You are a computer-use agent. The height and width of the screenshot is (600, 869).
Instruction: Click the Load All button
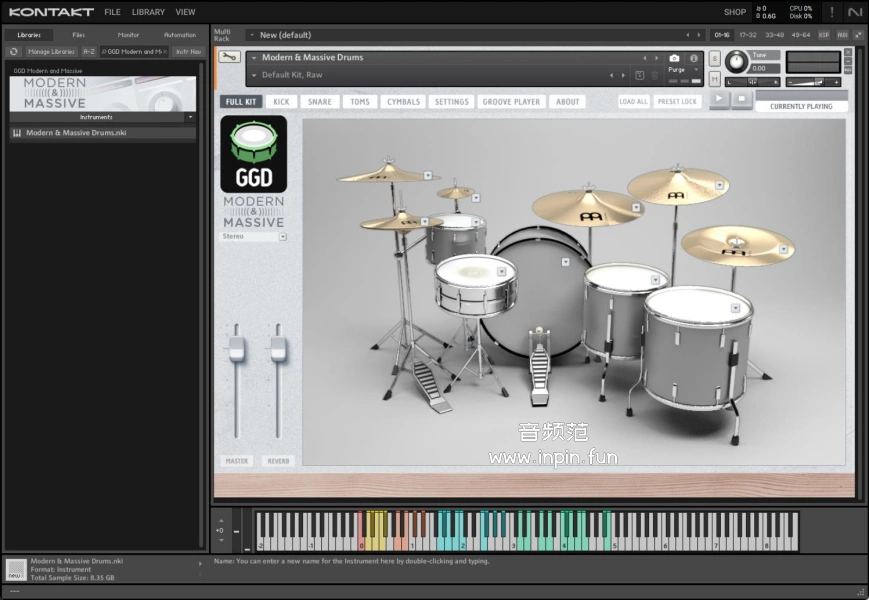[633, 102]
